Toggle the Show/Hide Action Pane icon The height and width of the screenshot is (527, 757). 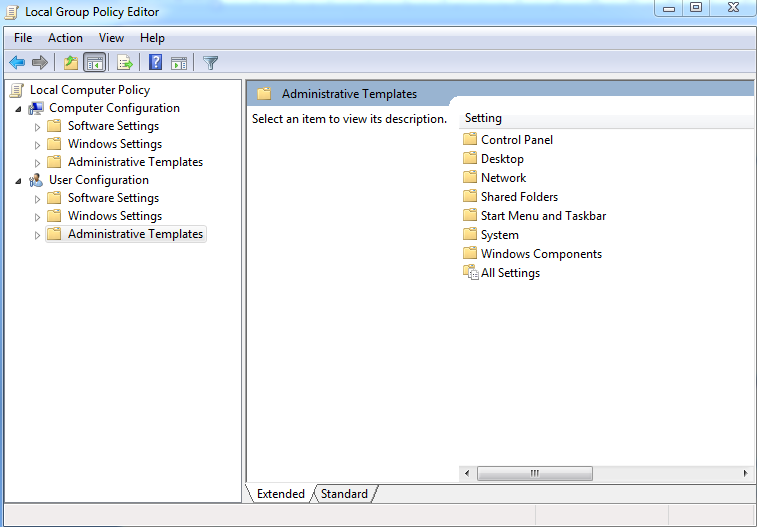pyautogui.click(x=179, y=63)
